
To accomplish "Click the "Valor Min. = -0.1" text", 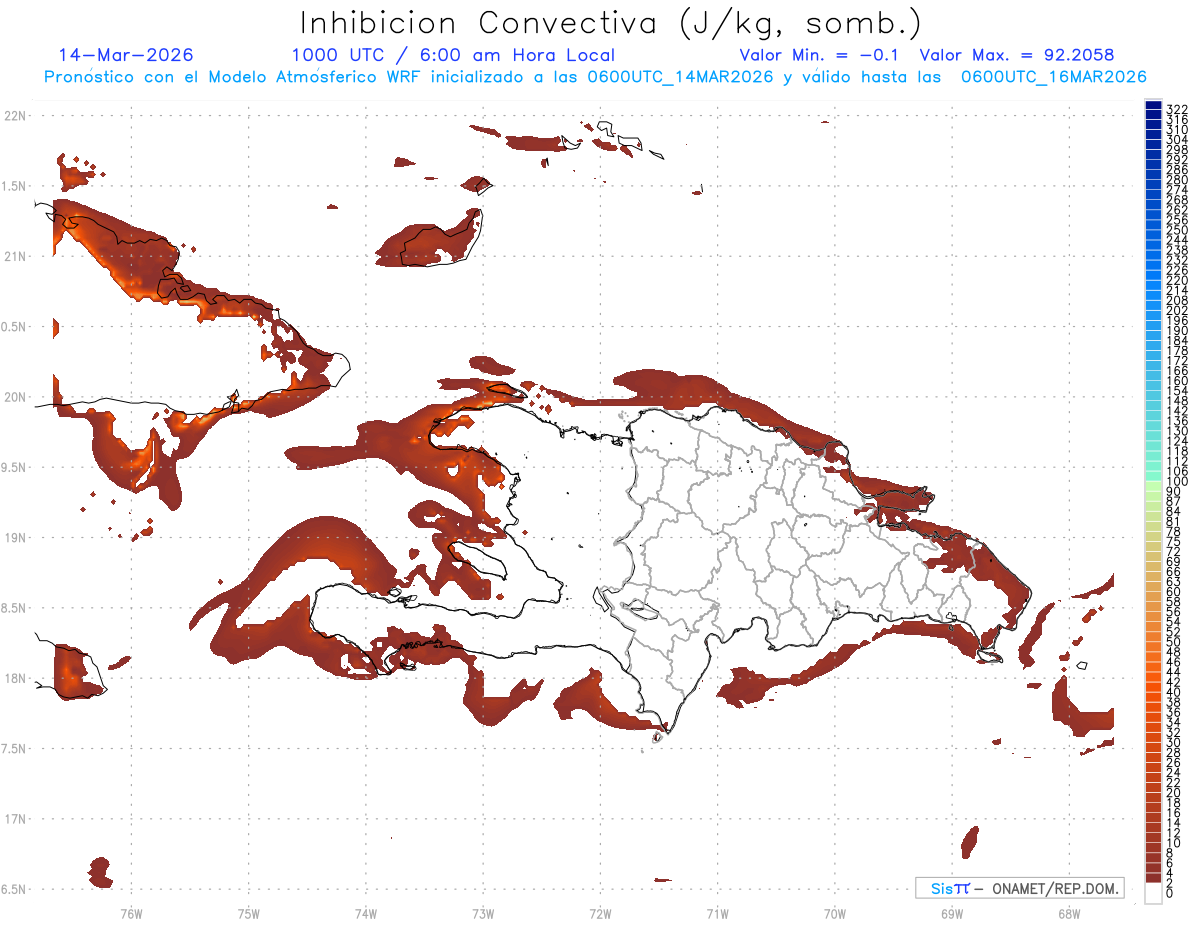I will point(821,55).
